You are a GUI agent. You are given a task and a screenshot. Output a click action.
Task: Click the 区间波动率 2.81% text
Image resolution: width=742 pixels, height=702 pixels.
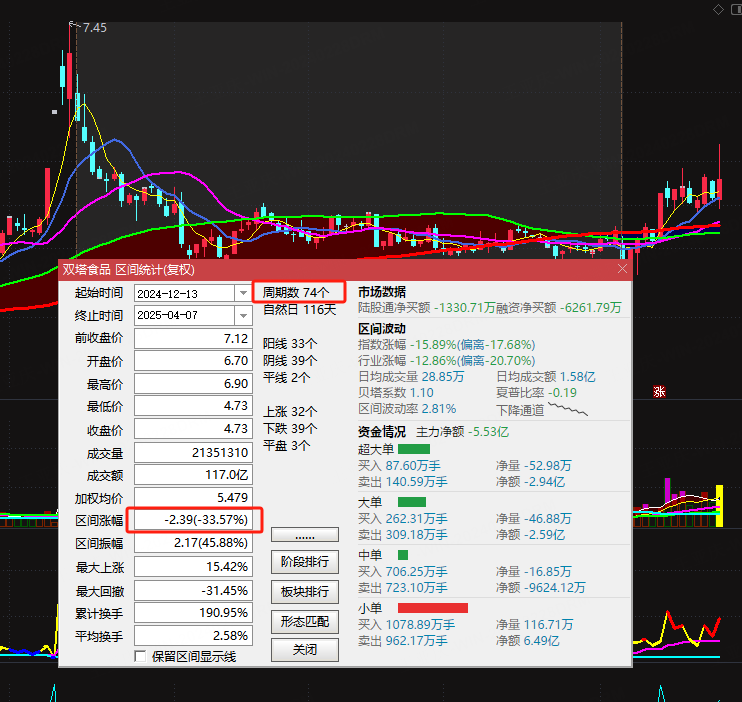tap(407, 409)
